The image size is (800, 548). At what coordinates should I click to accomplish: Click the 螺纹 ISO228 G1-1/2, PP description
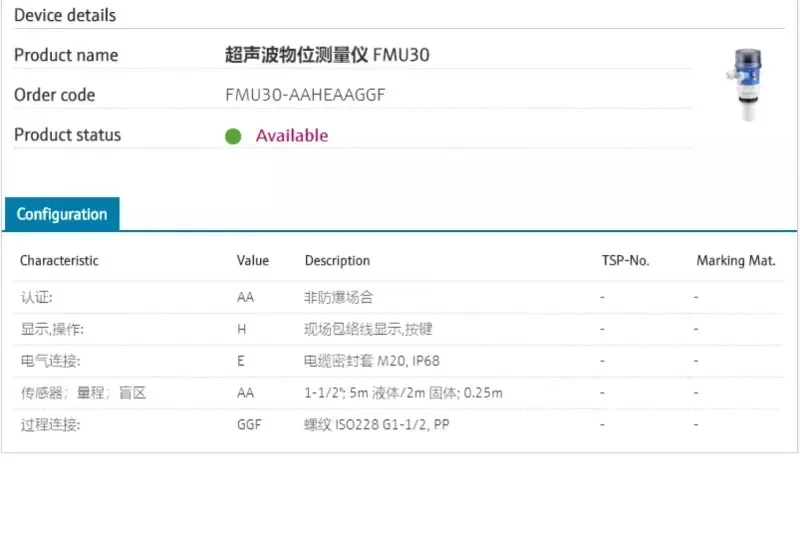pyautogui.click(x=377, y=425)
